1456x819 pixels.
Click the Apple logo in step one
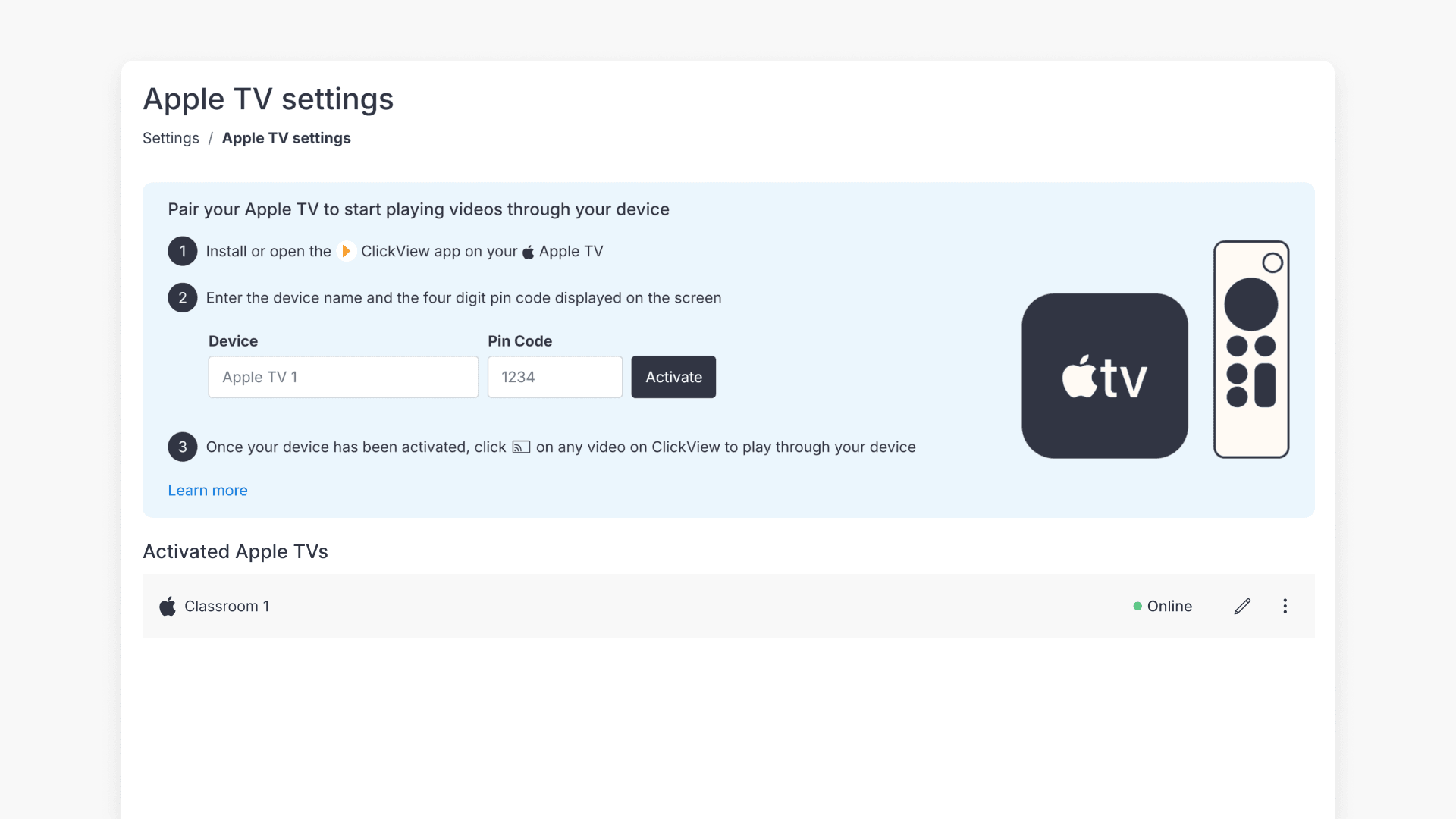tap(529, 252)
